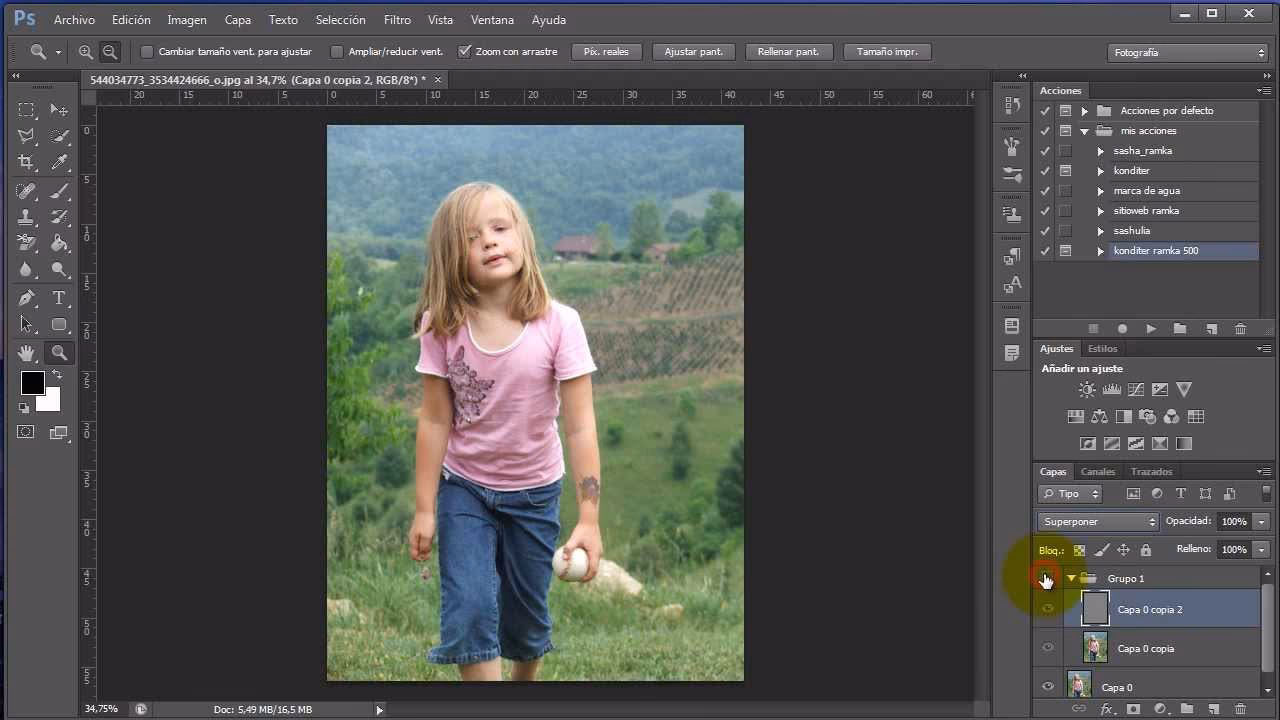The width and height of the screenshot is (1280, 720).
Task: Collapse the Grupo 1 layer group
Action: click(1071, 578)
